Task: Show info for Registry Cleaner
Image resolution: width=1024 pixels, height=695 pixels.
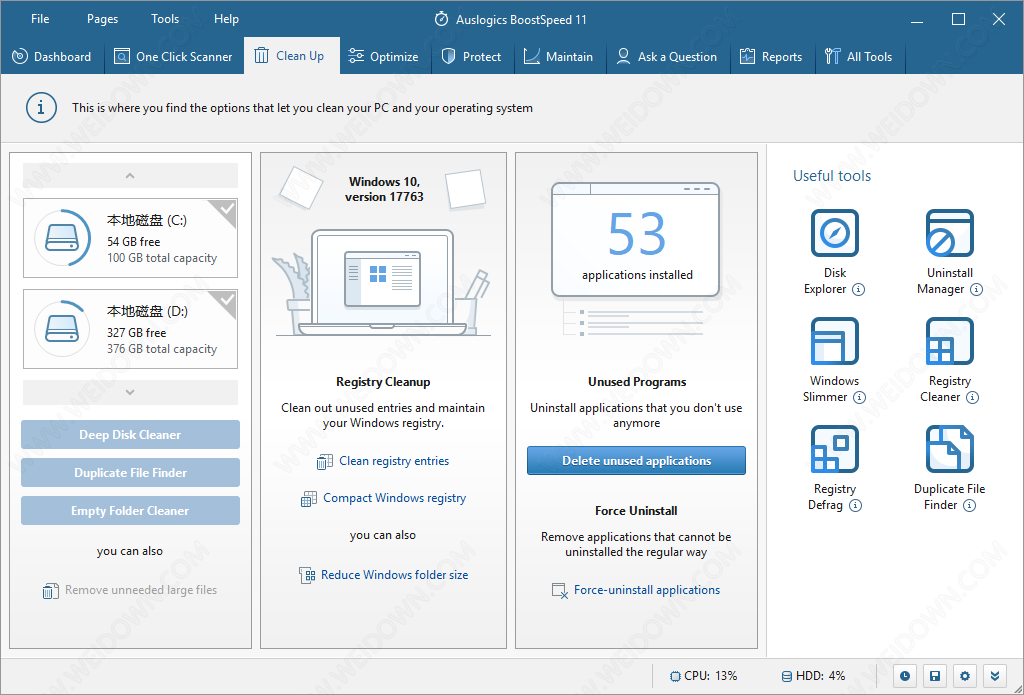Action: pos(972,397)
